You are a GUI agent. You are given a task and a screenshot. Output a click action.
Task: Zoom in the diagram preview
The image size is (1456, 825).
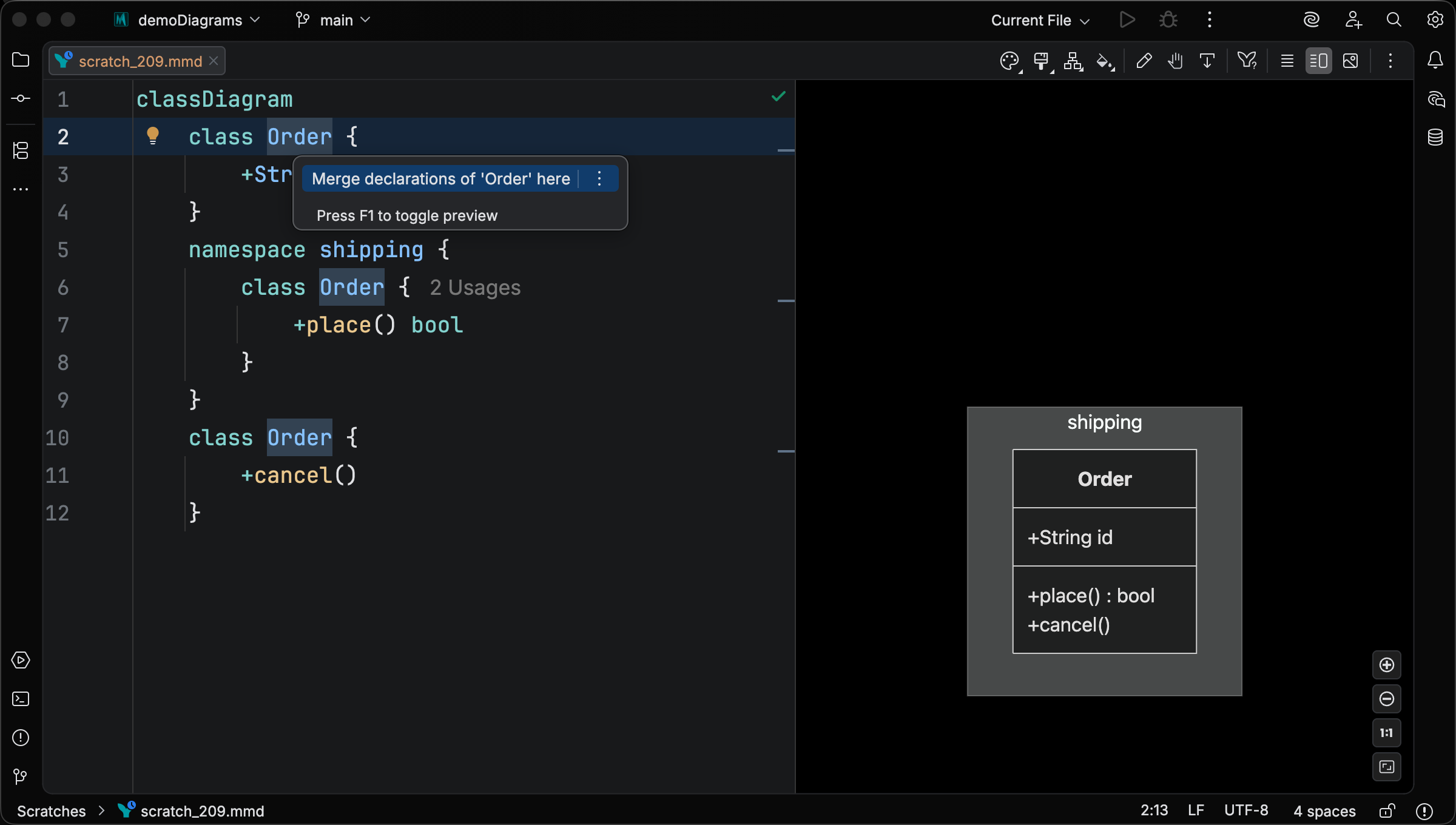(x=1387, y=665)
